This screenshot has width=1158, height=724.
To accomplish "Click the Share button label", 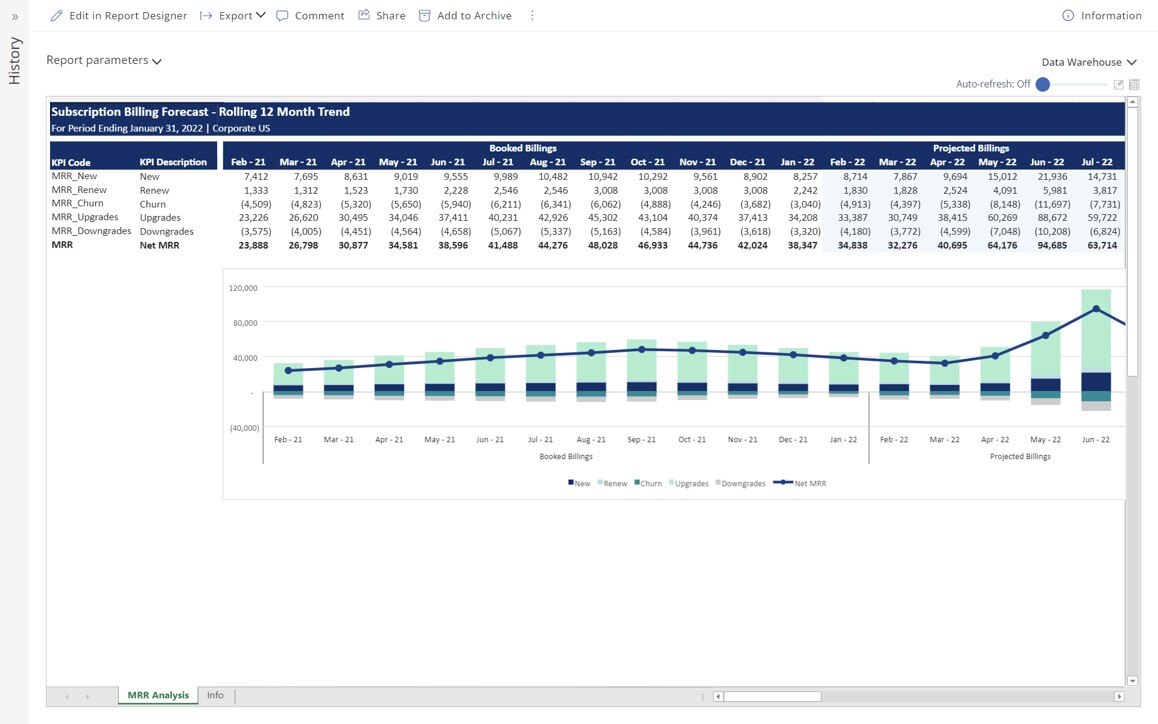I will [390, 16].
